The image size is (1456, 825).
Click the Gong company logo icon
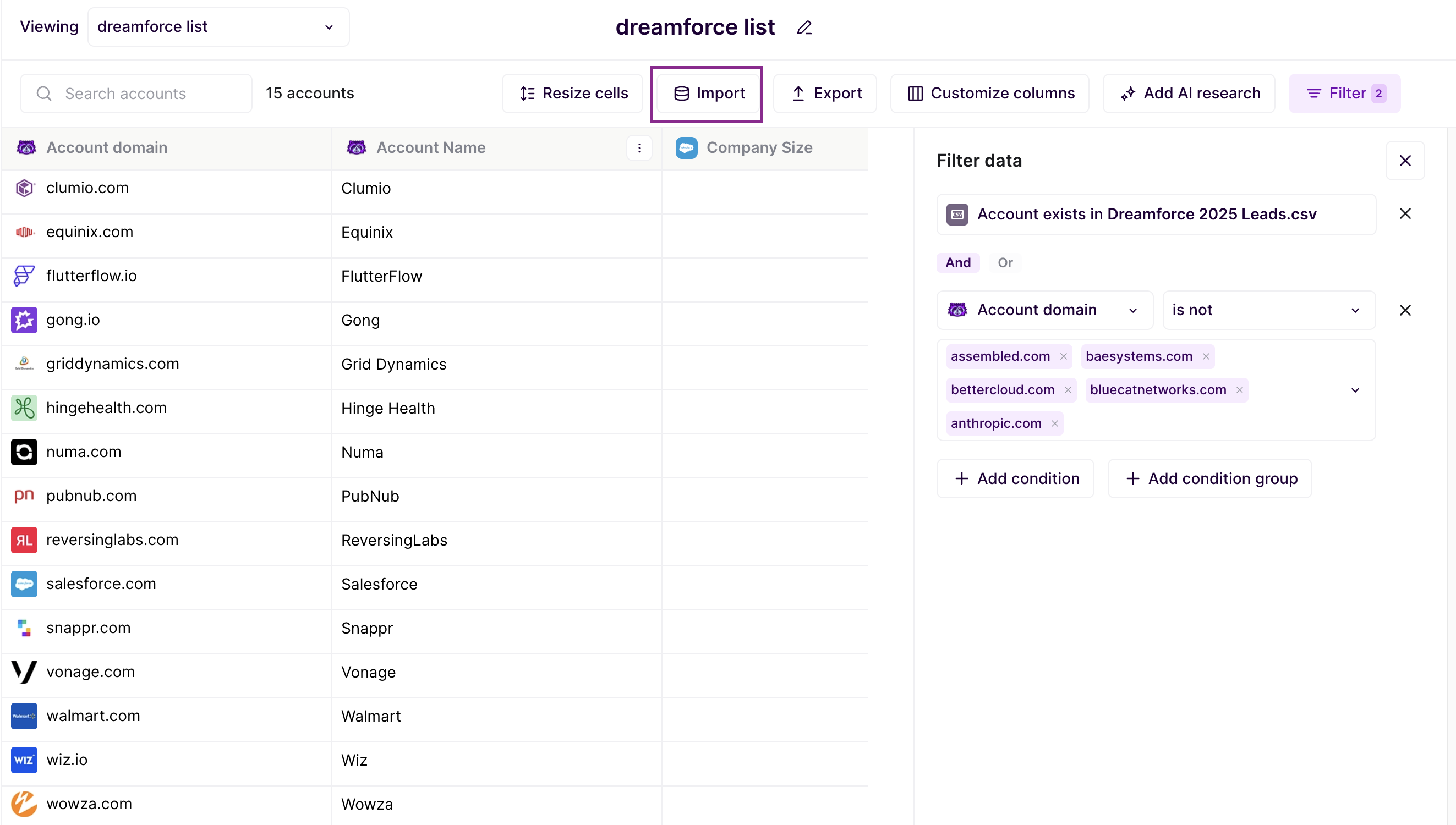point(24,320)
